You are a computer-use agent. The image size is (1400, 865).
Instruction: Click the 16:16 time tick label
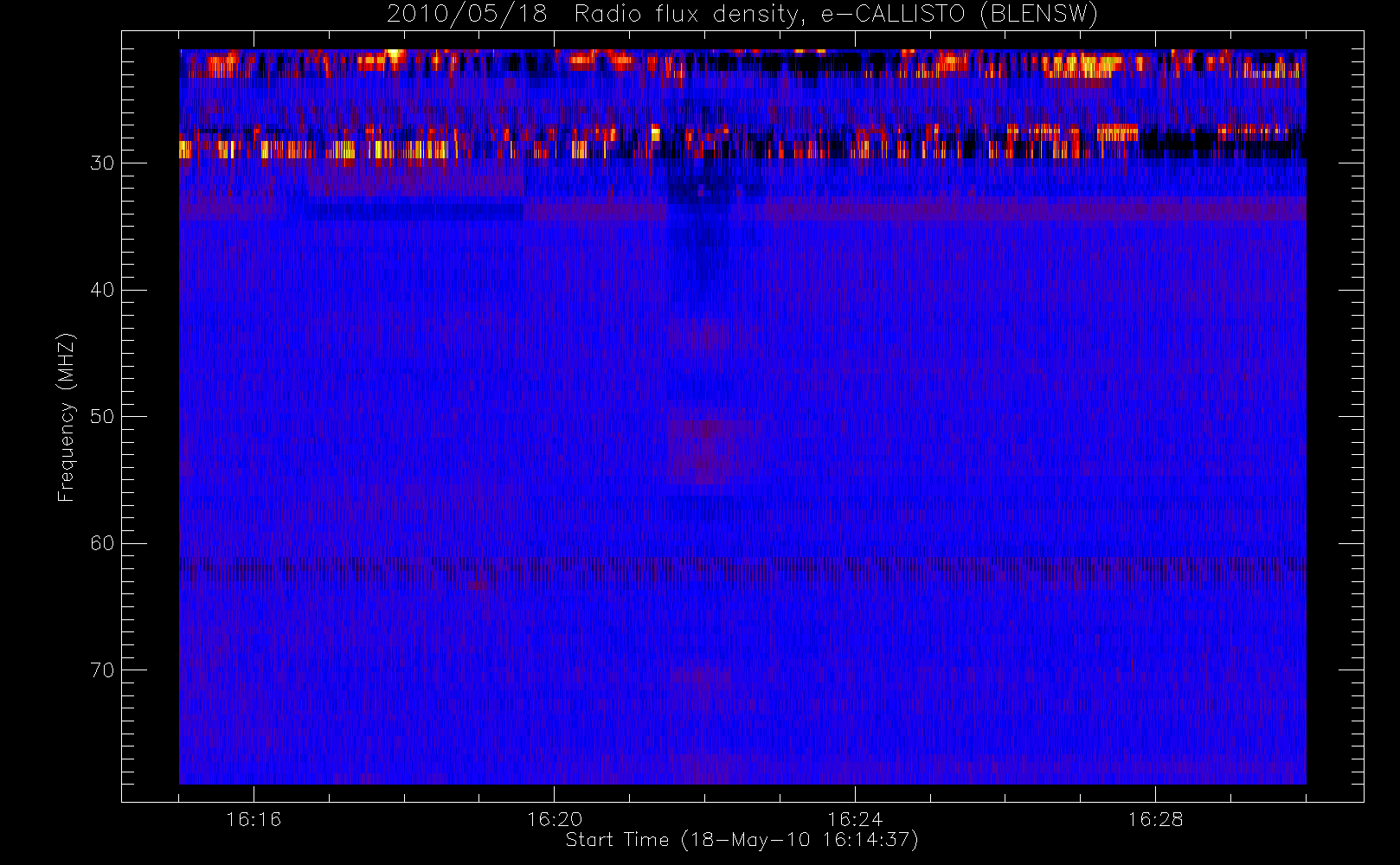pyautogui.click(x=254, y=819)
